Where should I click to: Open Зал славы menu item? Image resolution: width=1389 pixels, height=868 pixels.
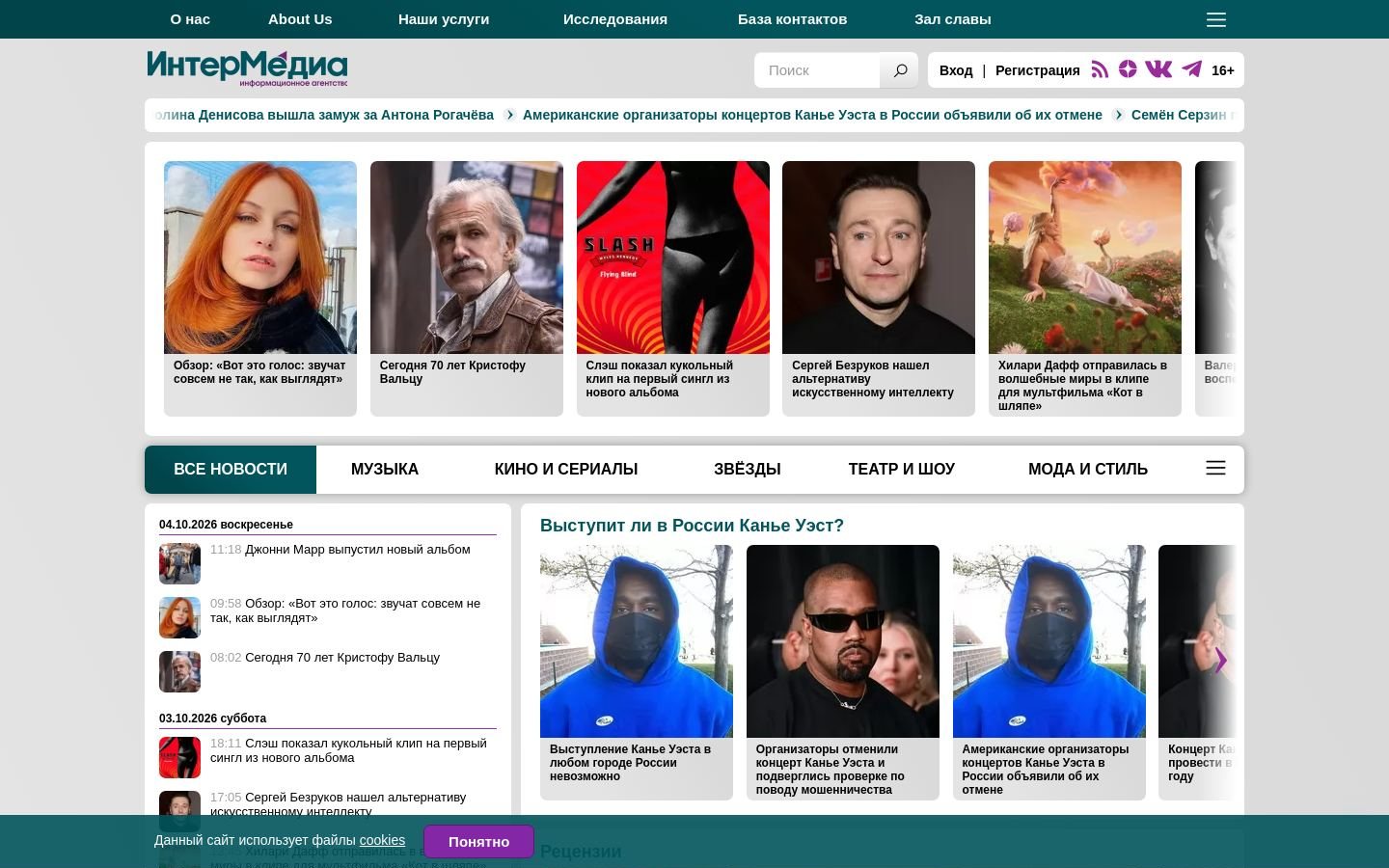click(x=953, y=19)
